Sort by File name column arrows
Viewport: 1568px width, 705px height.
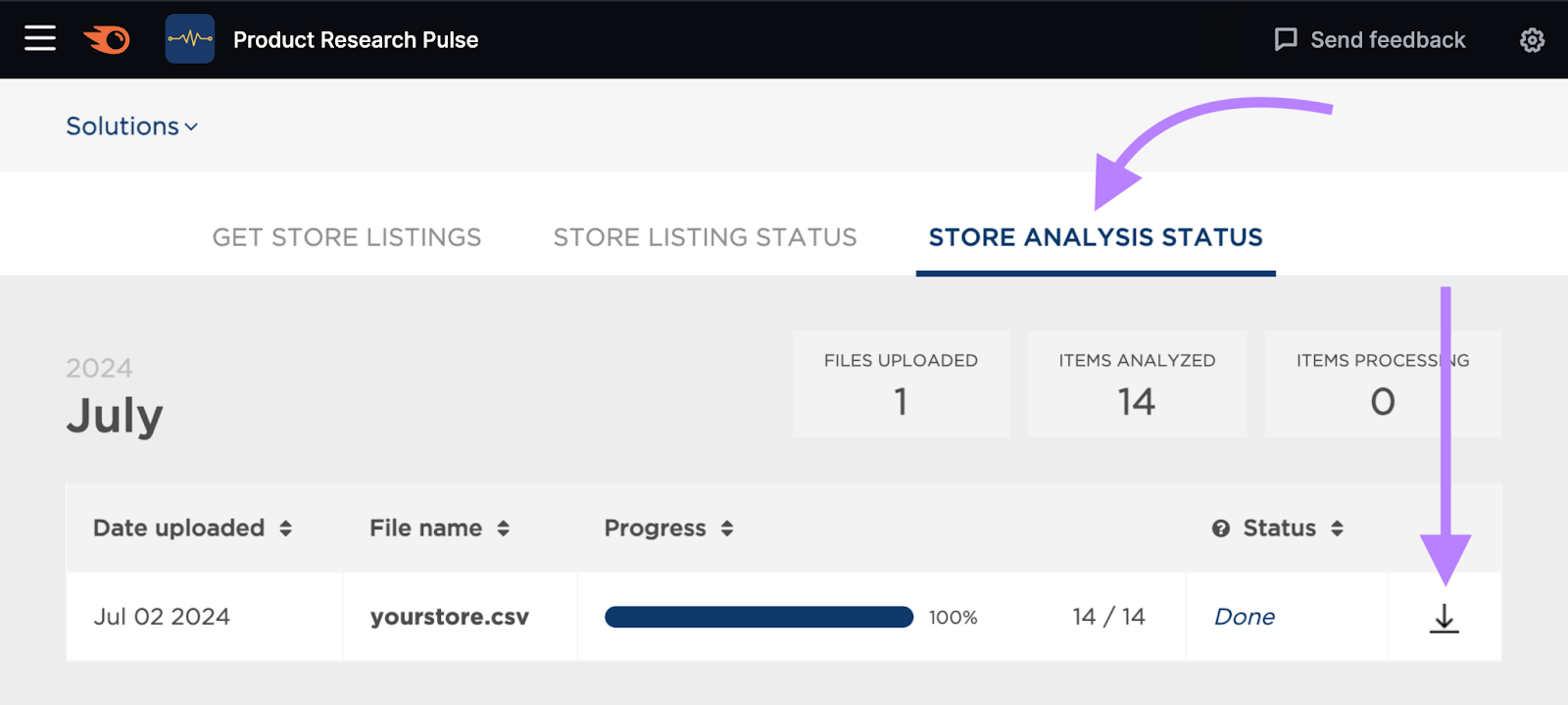(x=503, y=529)
